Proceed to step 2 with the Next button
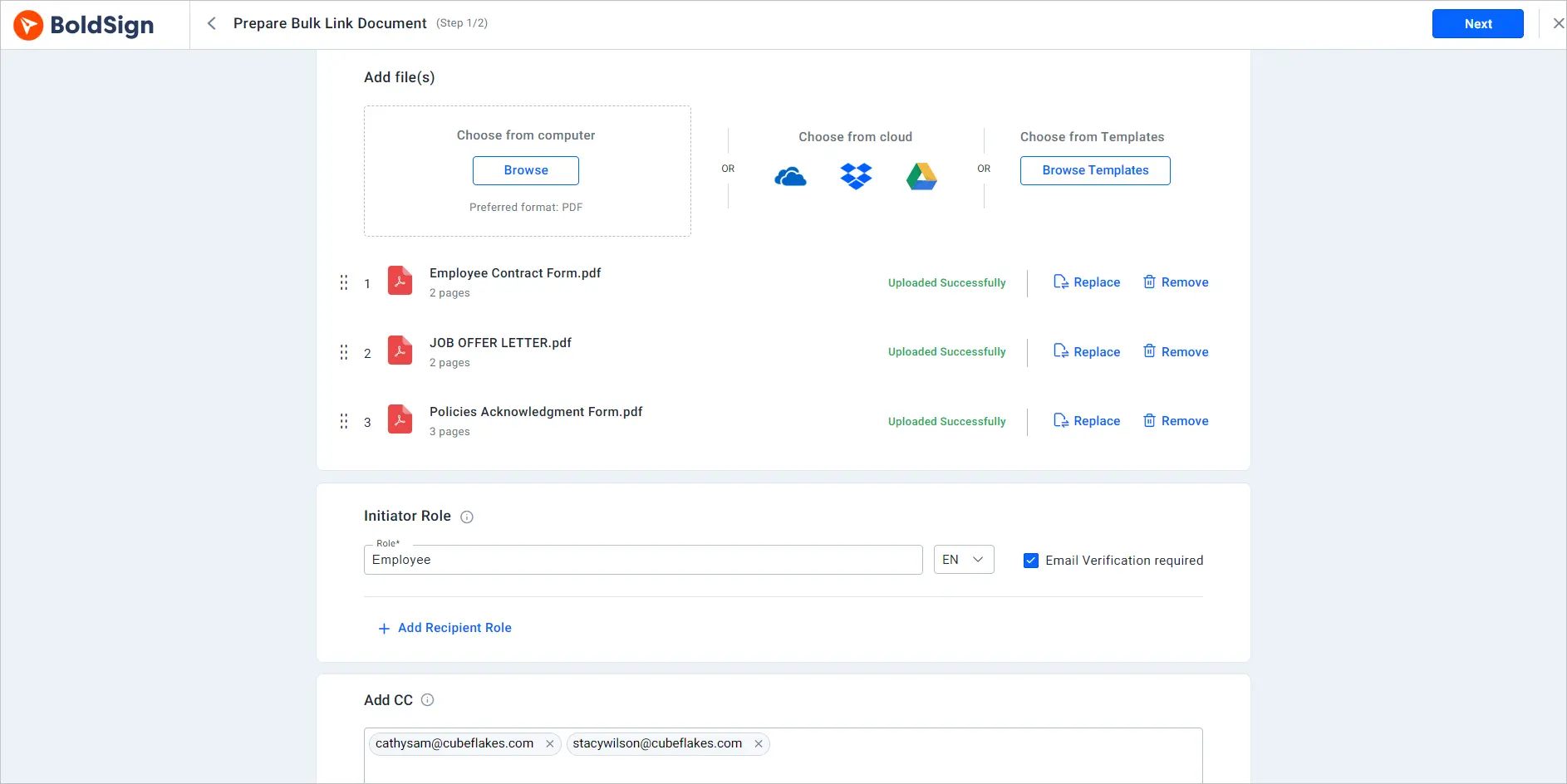 (1477, 23)
